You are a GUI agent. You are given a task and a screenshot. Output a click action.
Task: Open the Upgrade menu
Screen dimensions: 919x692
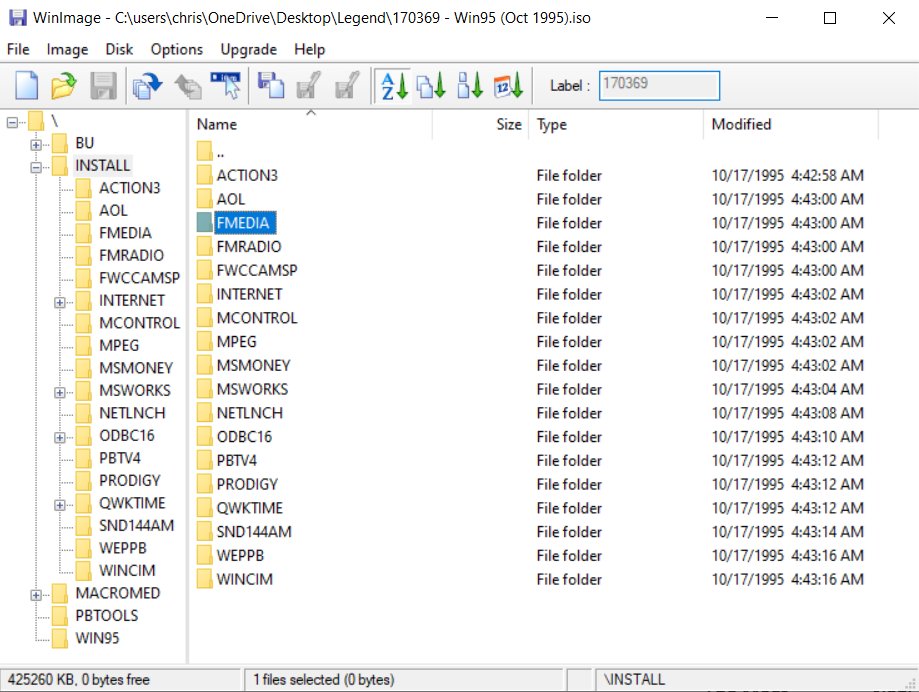coord(249,49)
